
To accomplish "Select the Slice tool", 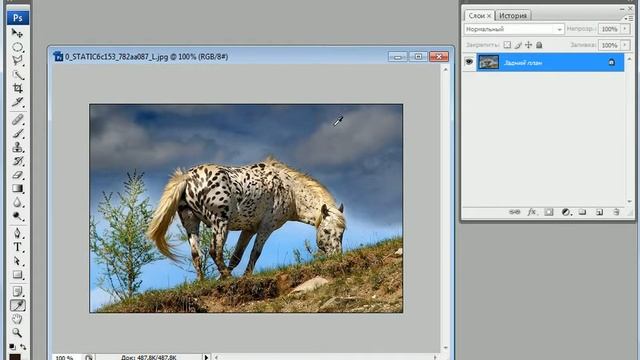I will (17, 102).
